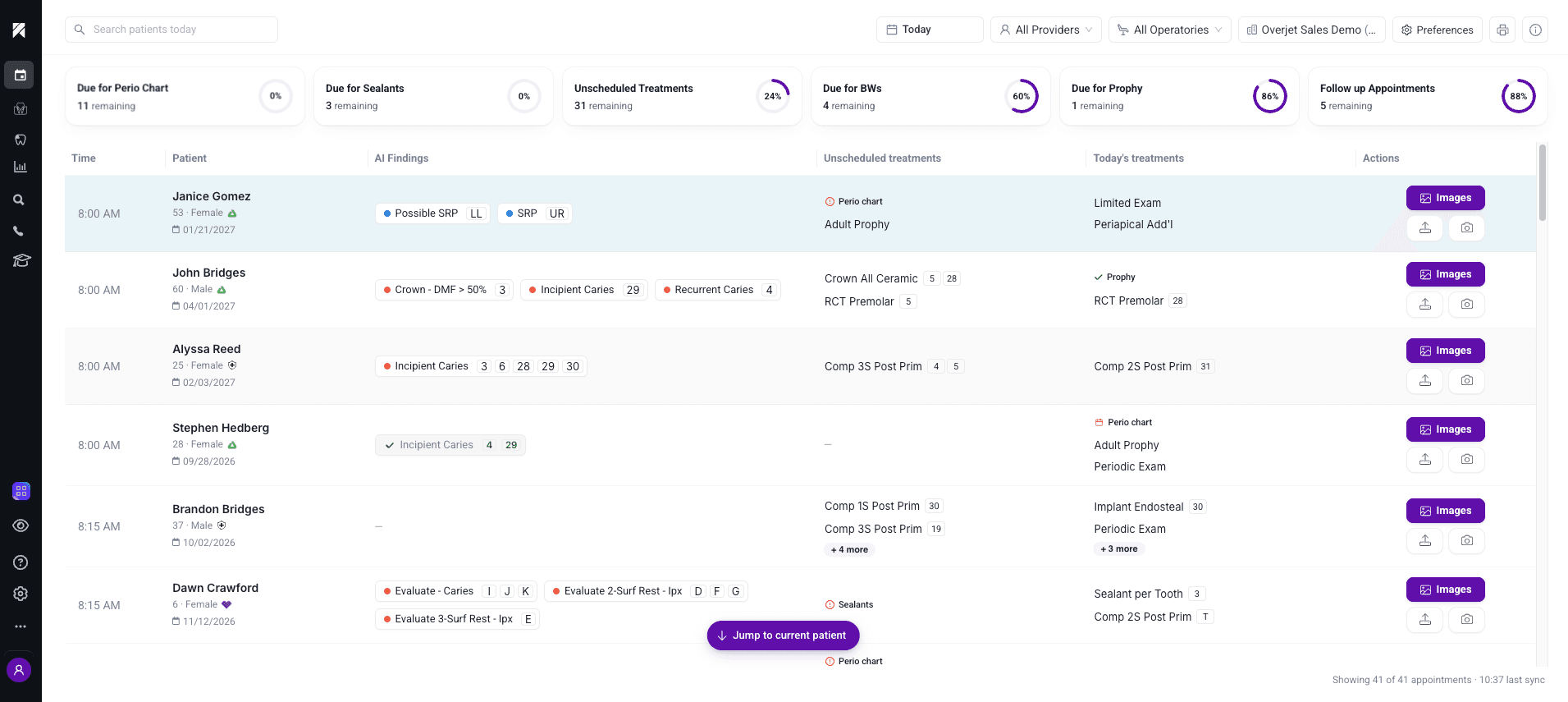
Task: Click the eye icon in left sidebar
Action: 21,525
